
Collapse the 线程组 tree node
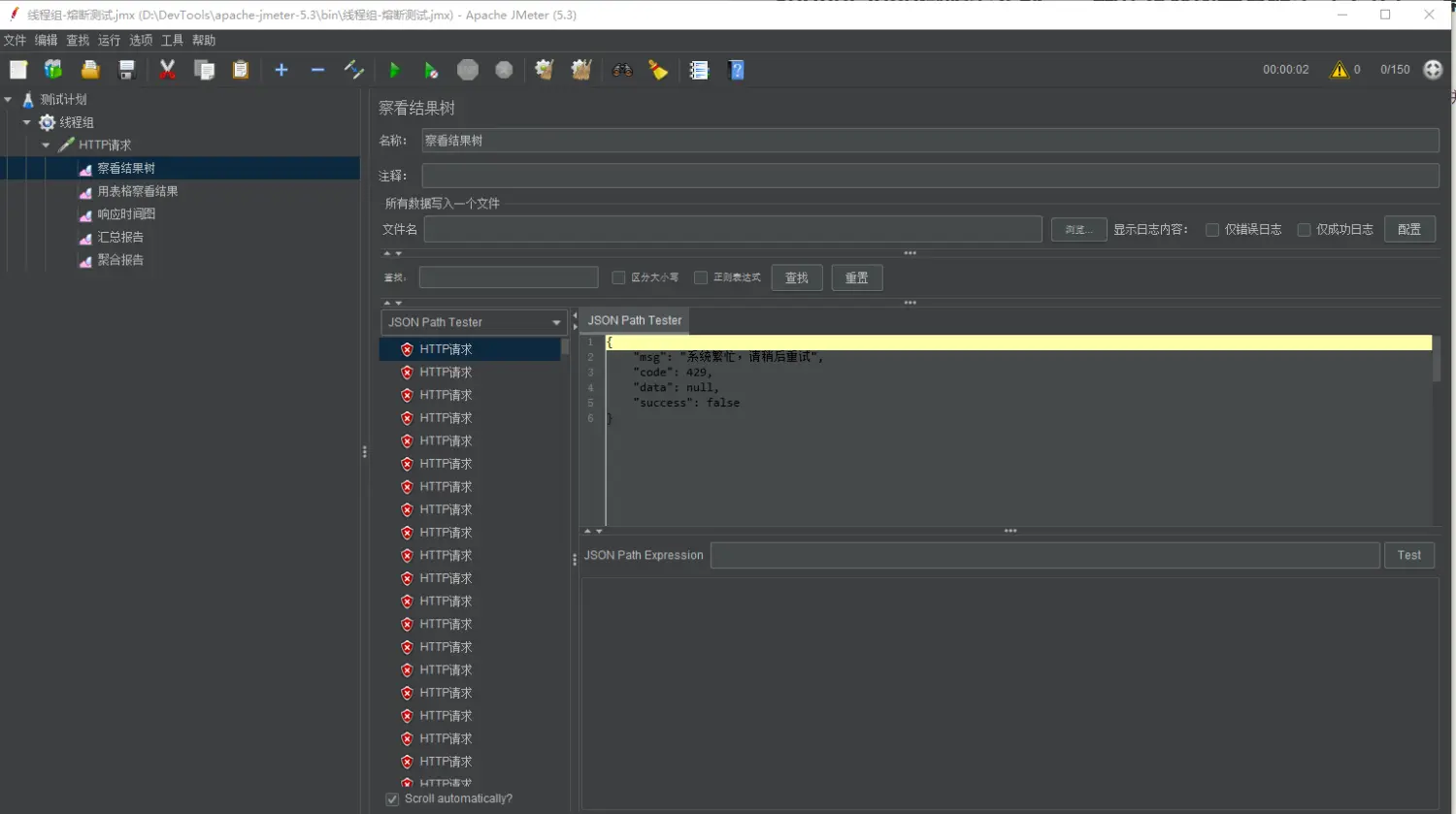tap(27, 122)
